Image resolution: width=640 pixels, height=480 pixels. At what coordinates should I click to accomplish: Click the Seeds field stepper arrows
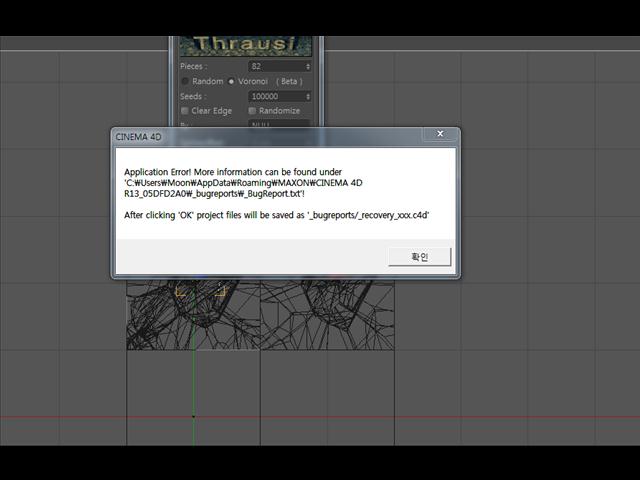click(x=308, y=96)
